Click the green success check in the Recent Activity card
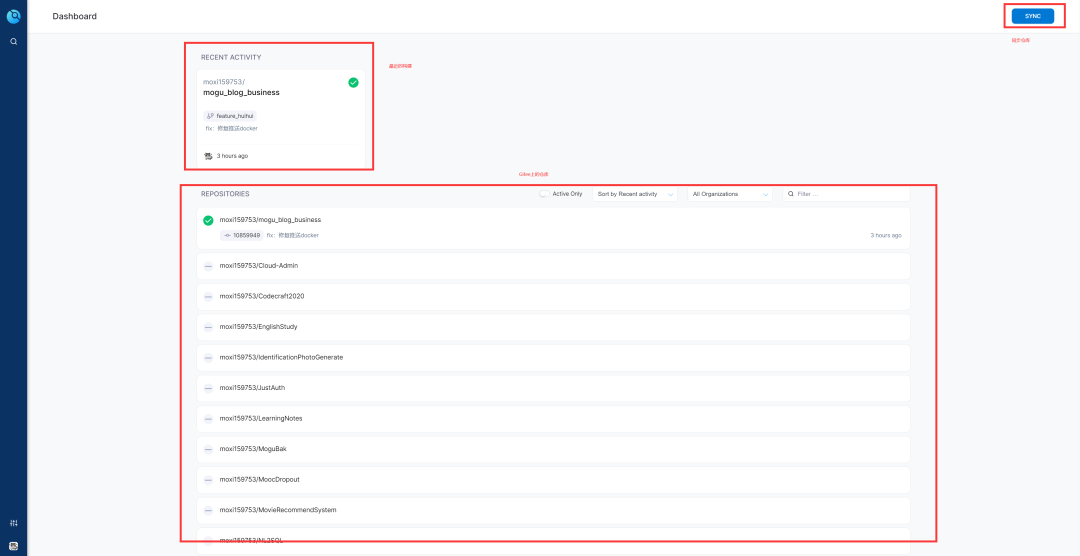 pos(353,82)
